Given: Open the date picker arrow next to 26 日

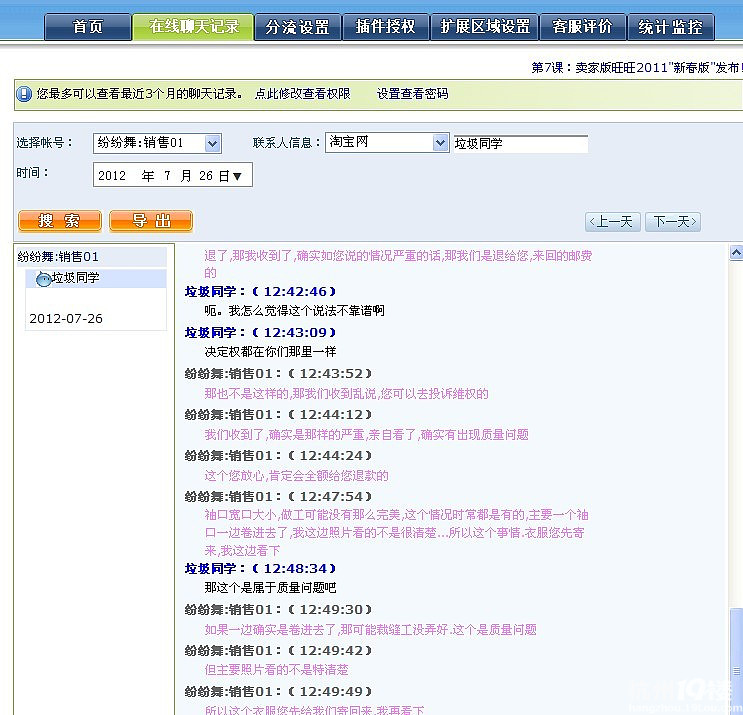Looking at the screenshot, I should coord(238,176).
